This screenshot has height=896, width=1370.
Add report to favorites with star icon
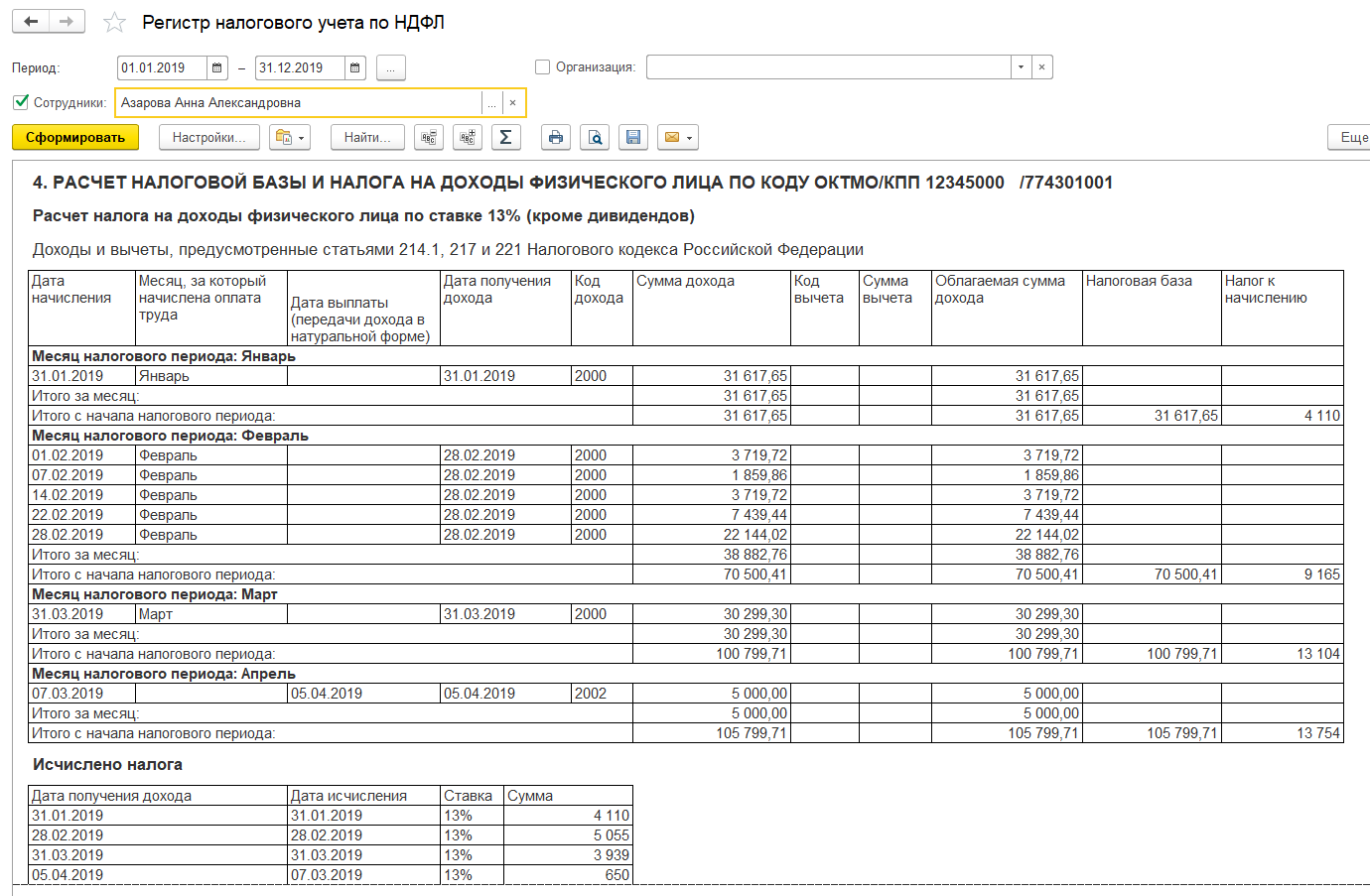tap(115, 23)
